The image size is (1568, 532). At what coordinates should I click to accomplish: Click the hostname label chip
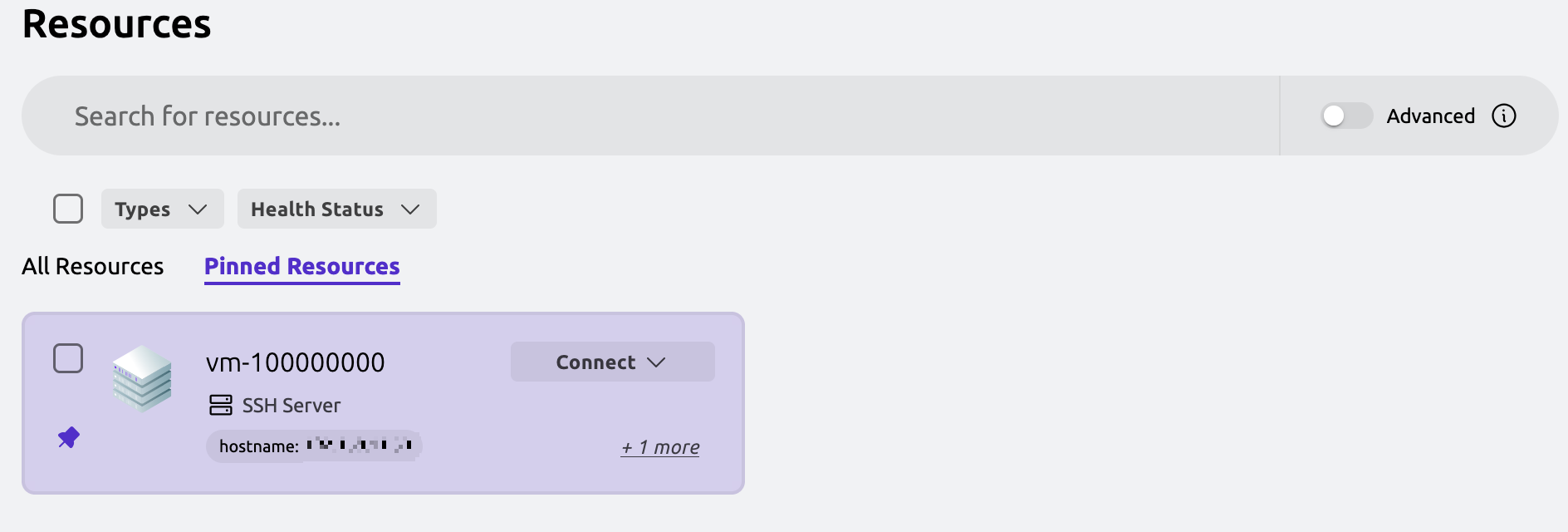click(314, 446)
